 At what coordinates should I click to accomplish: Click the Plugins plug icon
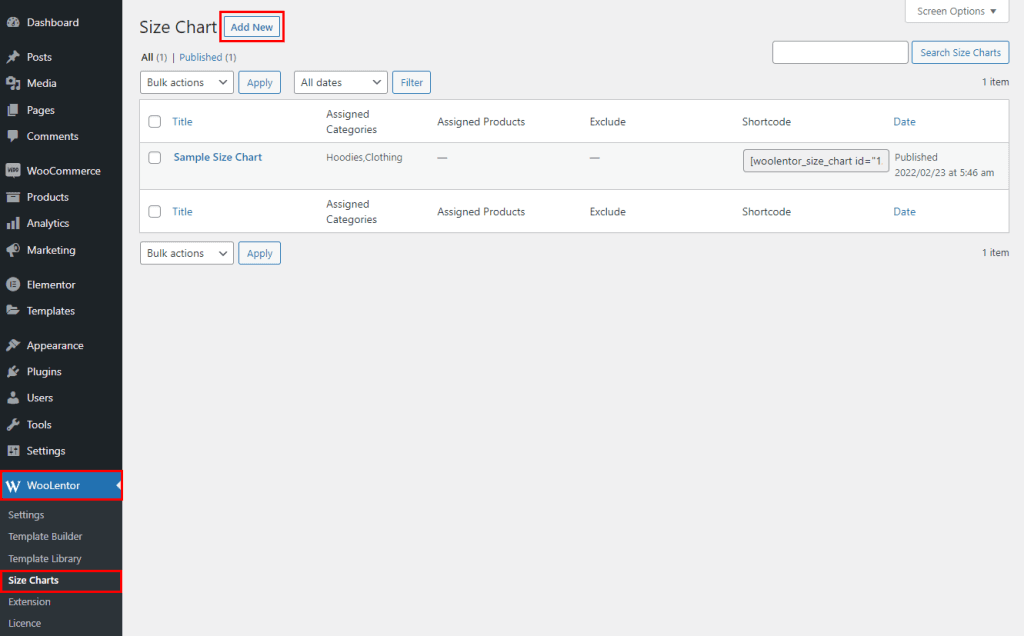tap(12, 372)
